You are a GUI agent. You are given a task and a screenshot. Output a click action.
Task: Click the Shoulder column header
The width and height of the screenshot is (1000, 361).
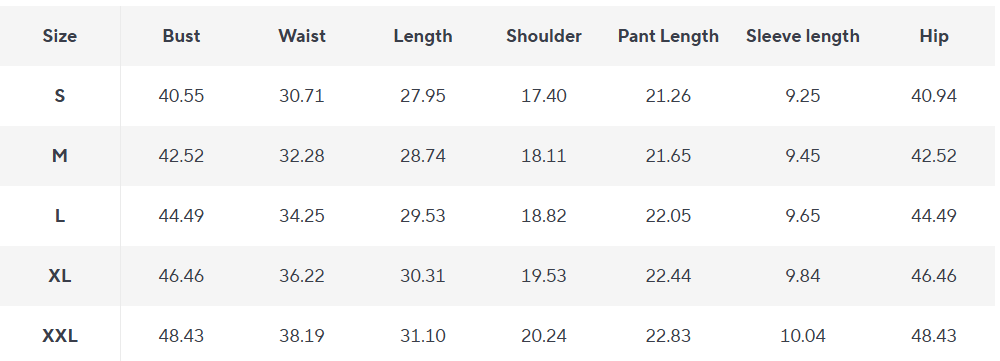pyautogui.click(x=543, y=36)
